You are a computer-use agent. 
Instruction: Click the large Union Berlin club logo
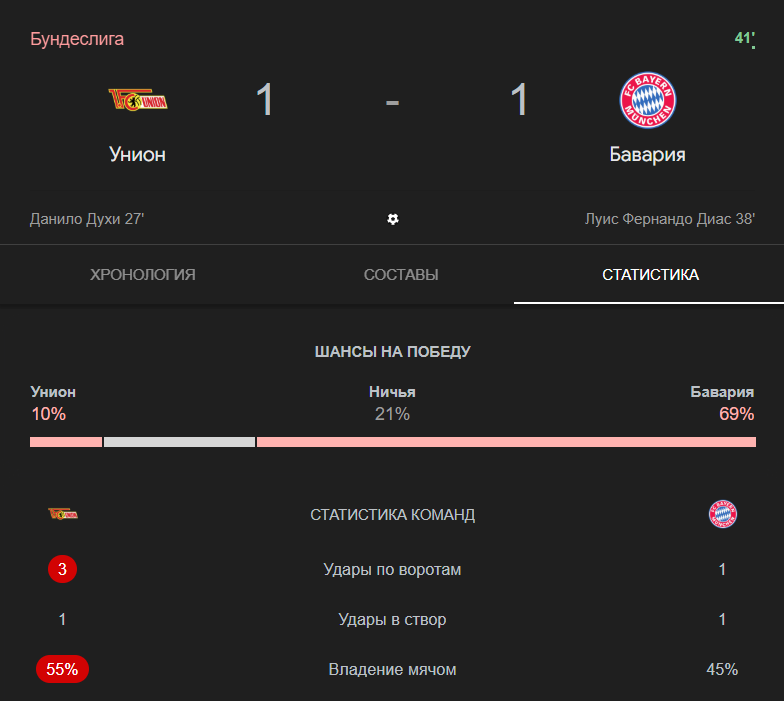click(x=138, y=99)
